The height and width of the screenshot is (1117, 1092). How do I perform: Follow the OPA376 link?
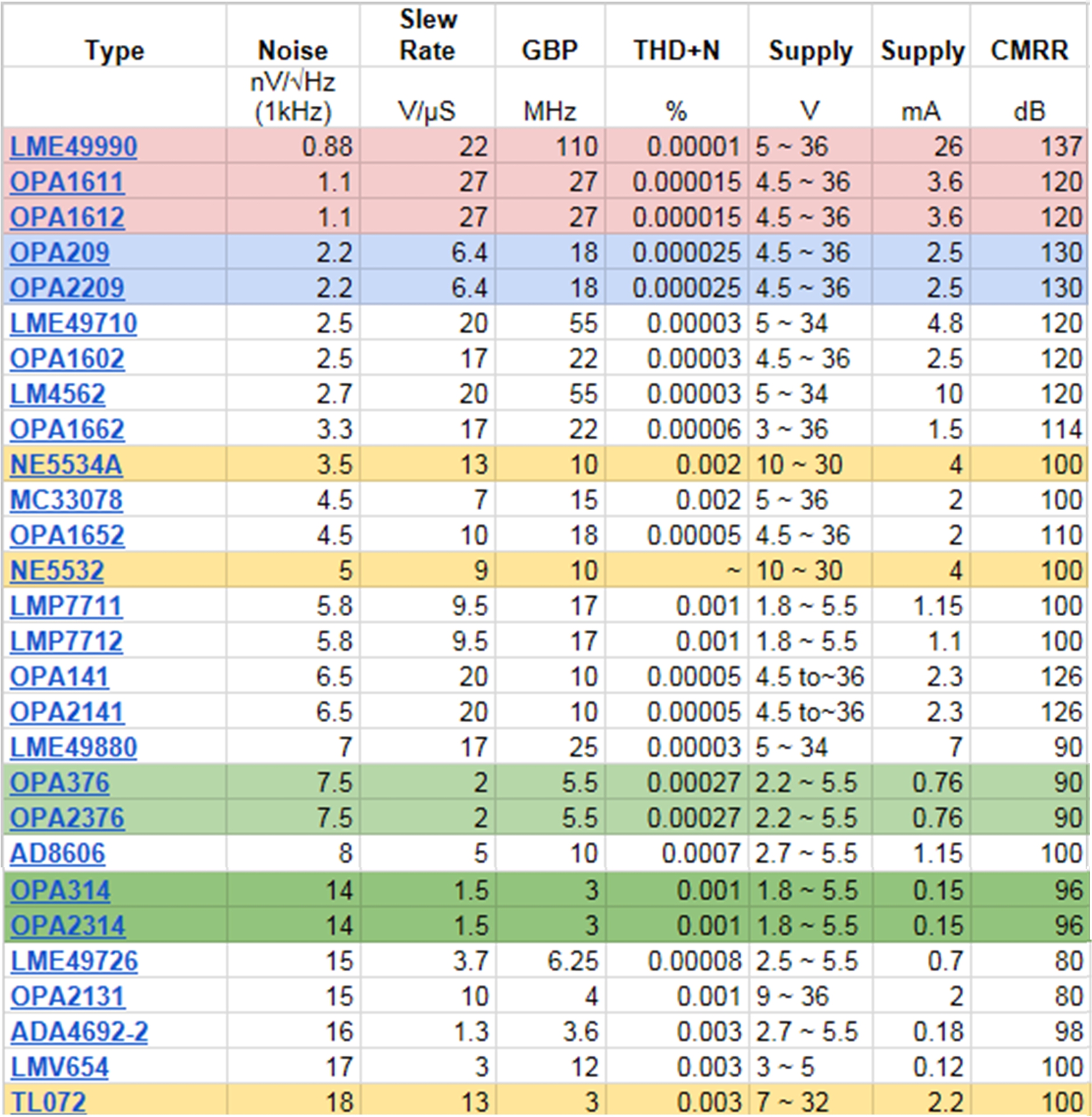[60, 782]
